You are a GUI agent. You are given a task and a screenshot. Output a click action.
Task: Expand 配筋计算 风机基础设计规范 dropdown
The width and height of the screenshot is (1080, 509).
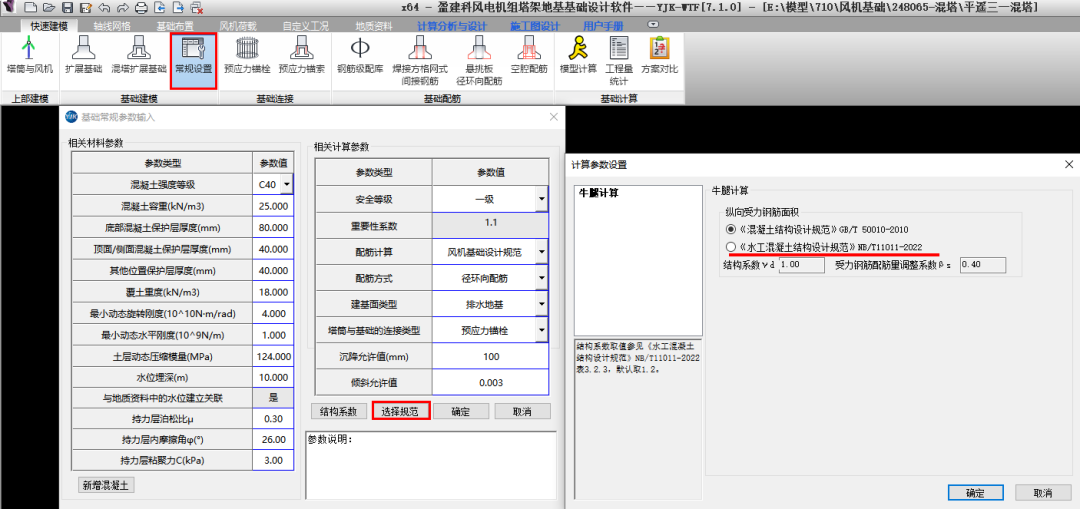[x=542, y=253]
